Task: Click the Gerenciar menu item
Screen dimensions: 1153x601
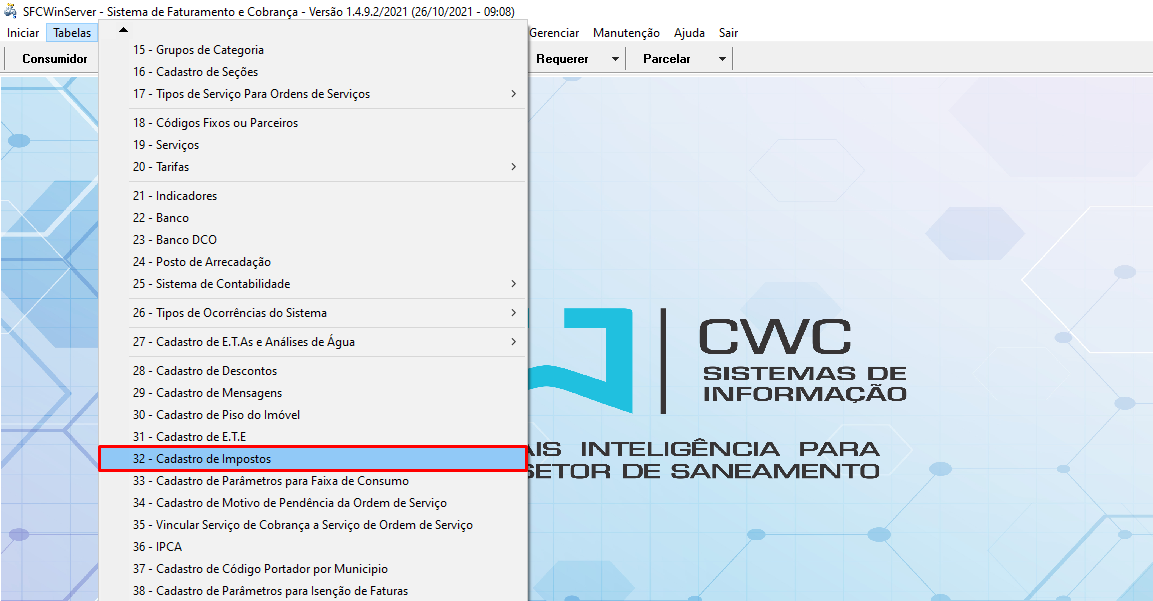Action: [554, 33]
